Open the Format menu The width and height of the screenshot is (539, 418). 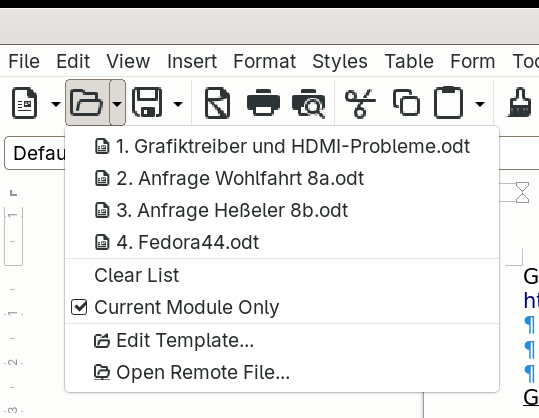[264, 62]
